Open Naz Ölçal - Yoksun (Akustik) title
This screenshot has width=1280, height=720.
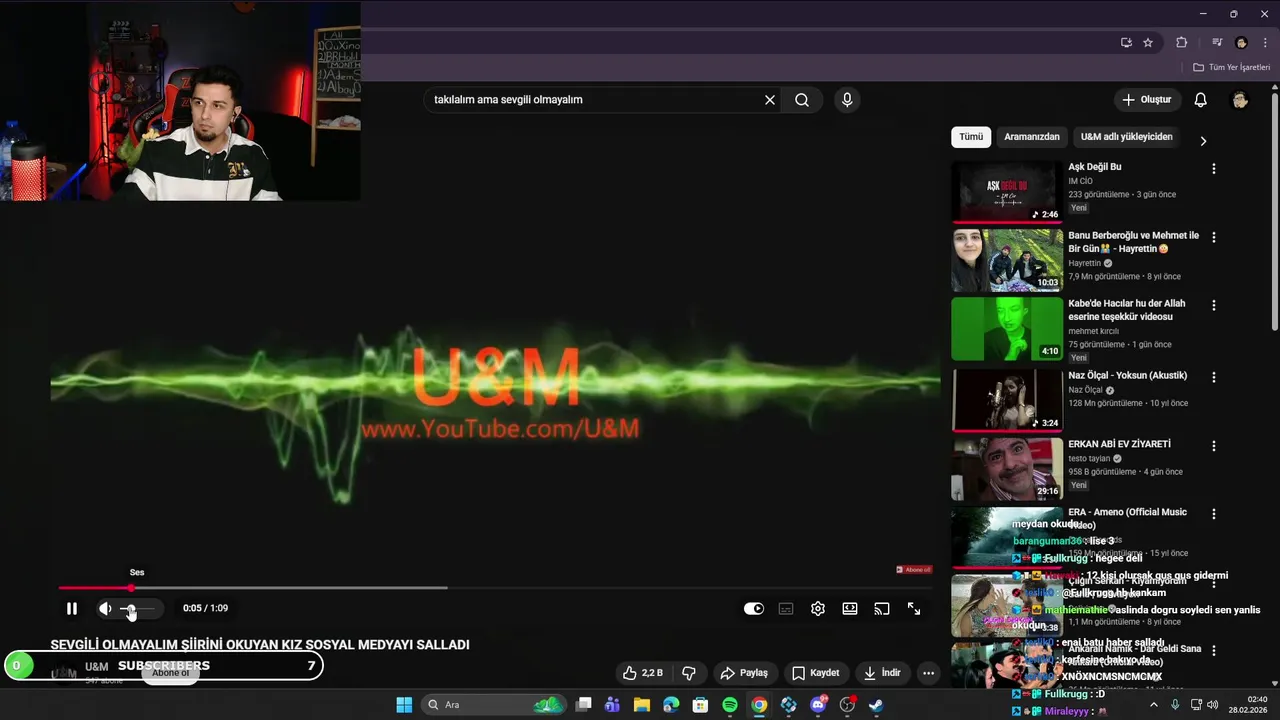(x=1128, y=376)
